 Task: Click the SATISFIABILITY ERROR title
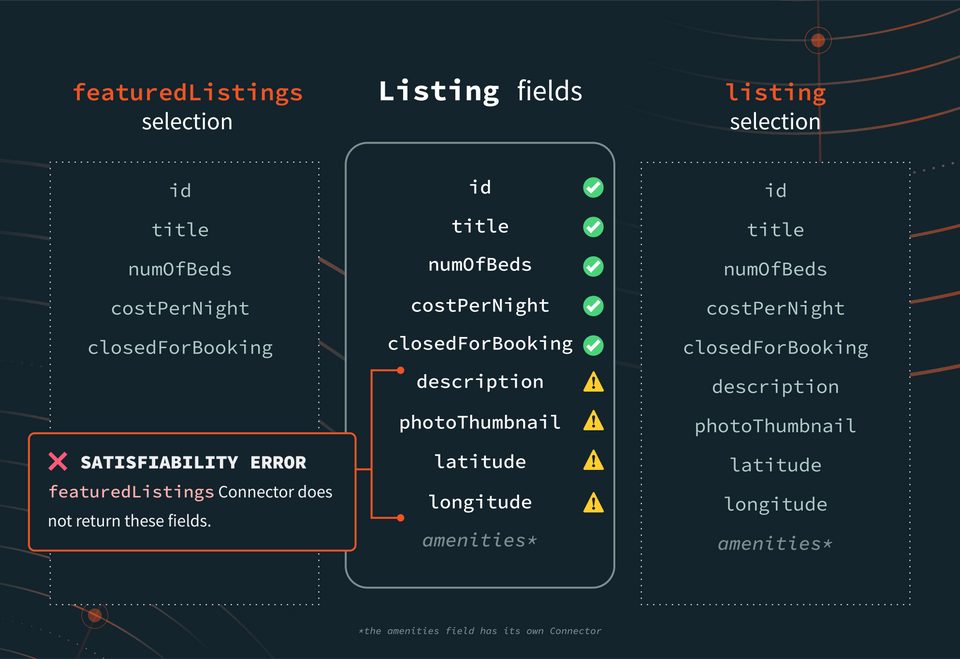click(193, 462)
